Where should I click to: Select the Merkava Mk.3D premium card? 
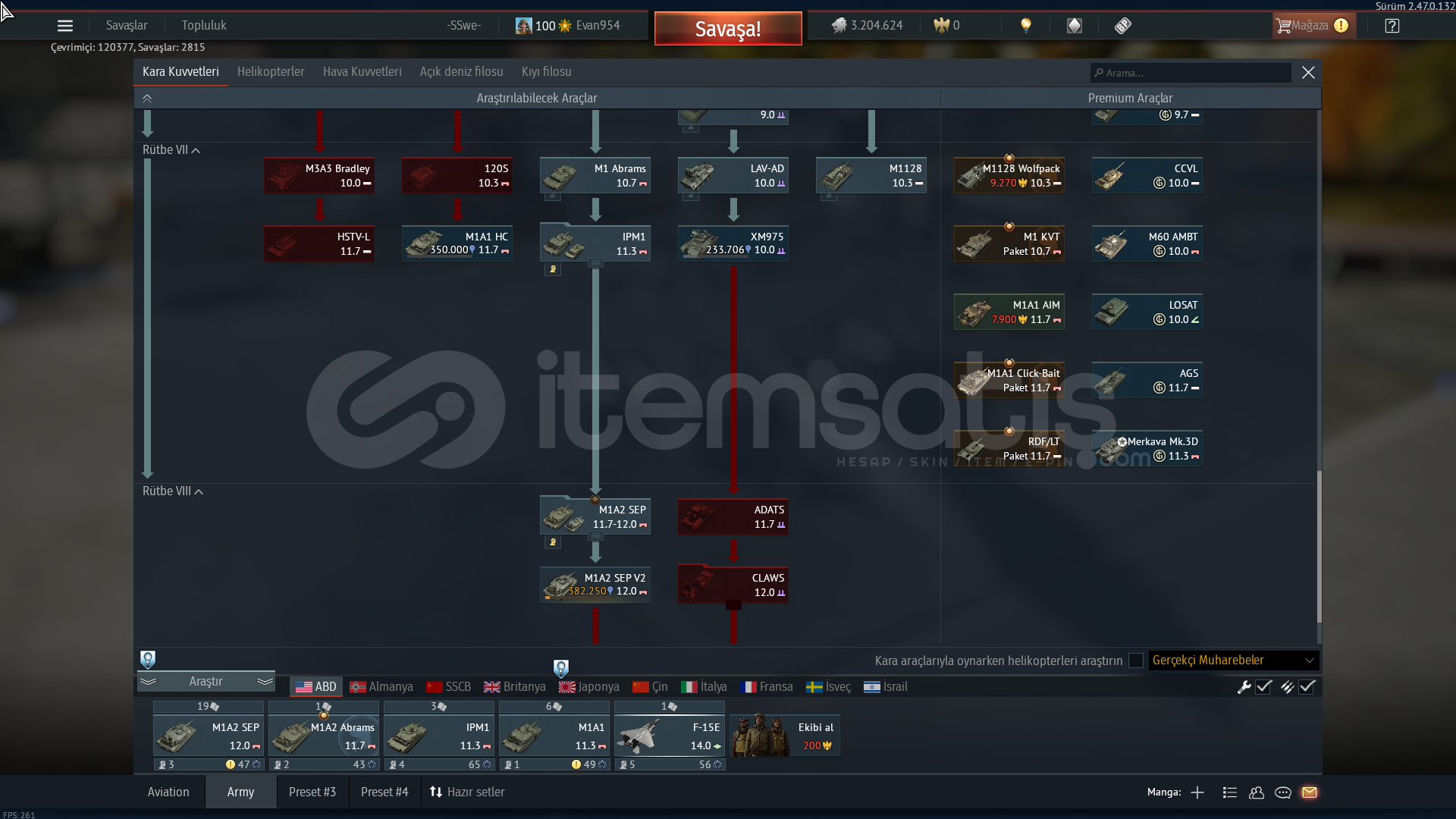tap(1147, 448)
